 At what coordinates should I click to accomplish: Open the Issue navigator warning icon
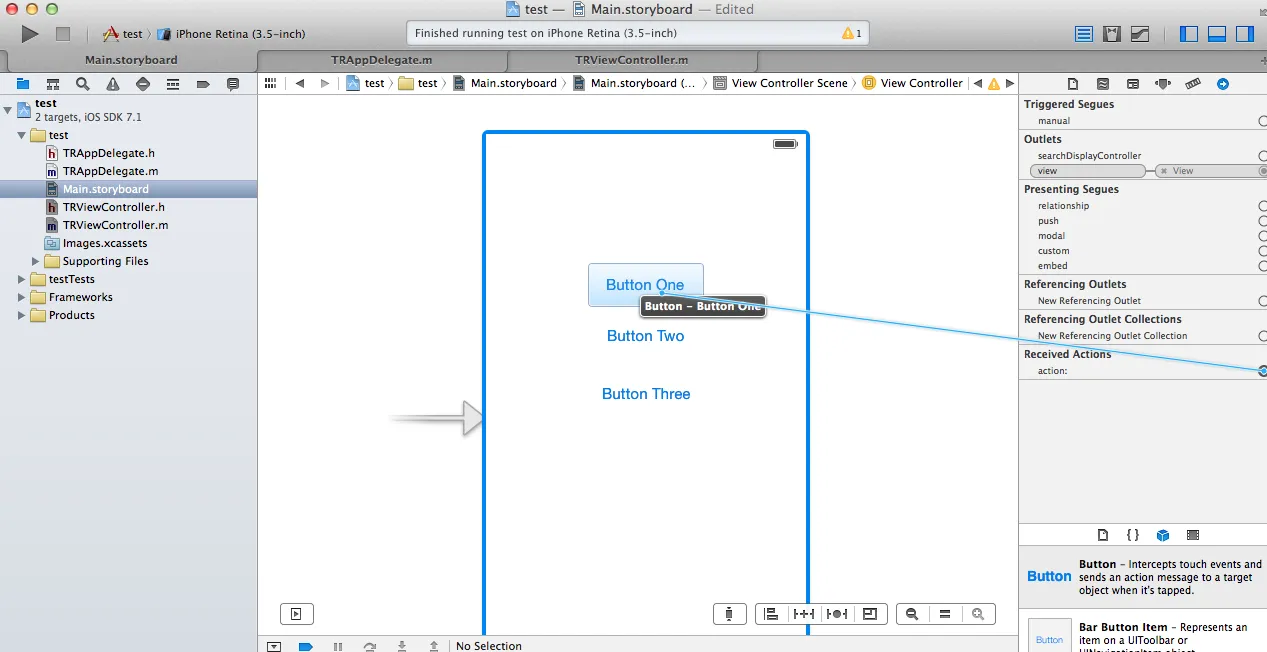(x=113, y=84)
